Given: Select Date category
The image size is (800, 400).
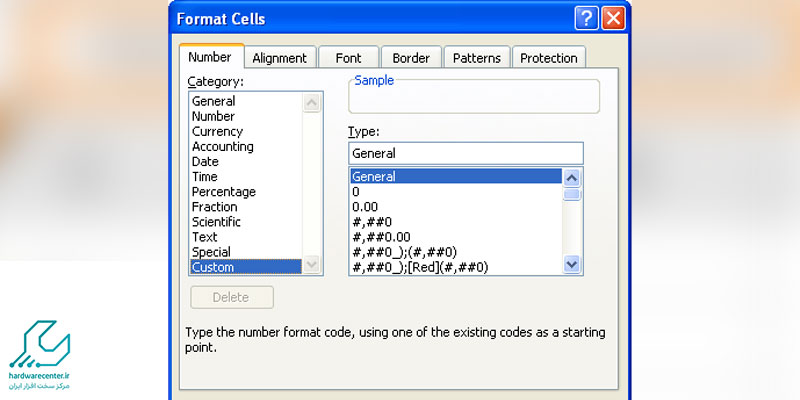Looking at the screenshot, I should pyautogui.click(x=246, y=161).
